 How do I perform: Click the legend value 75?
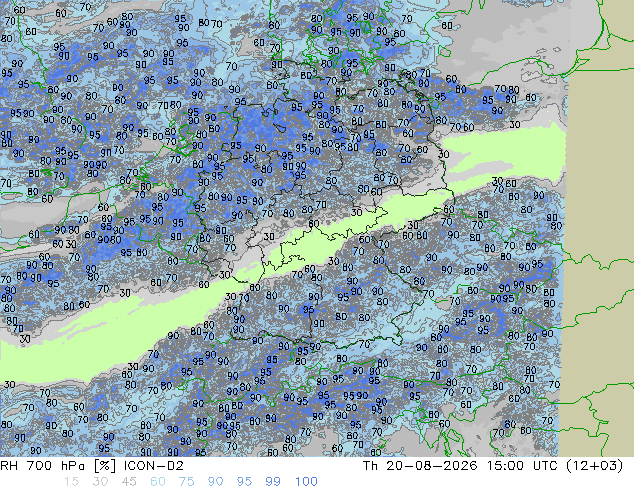186,482
